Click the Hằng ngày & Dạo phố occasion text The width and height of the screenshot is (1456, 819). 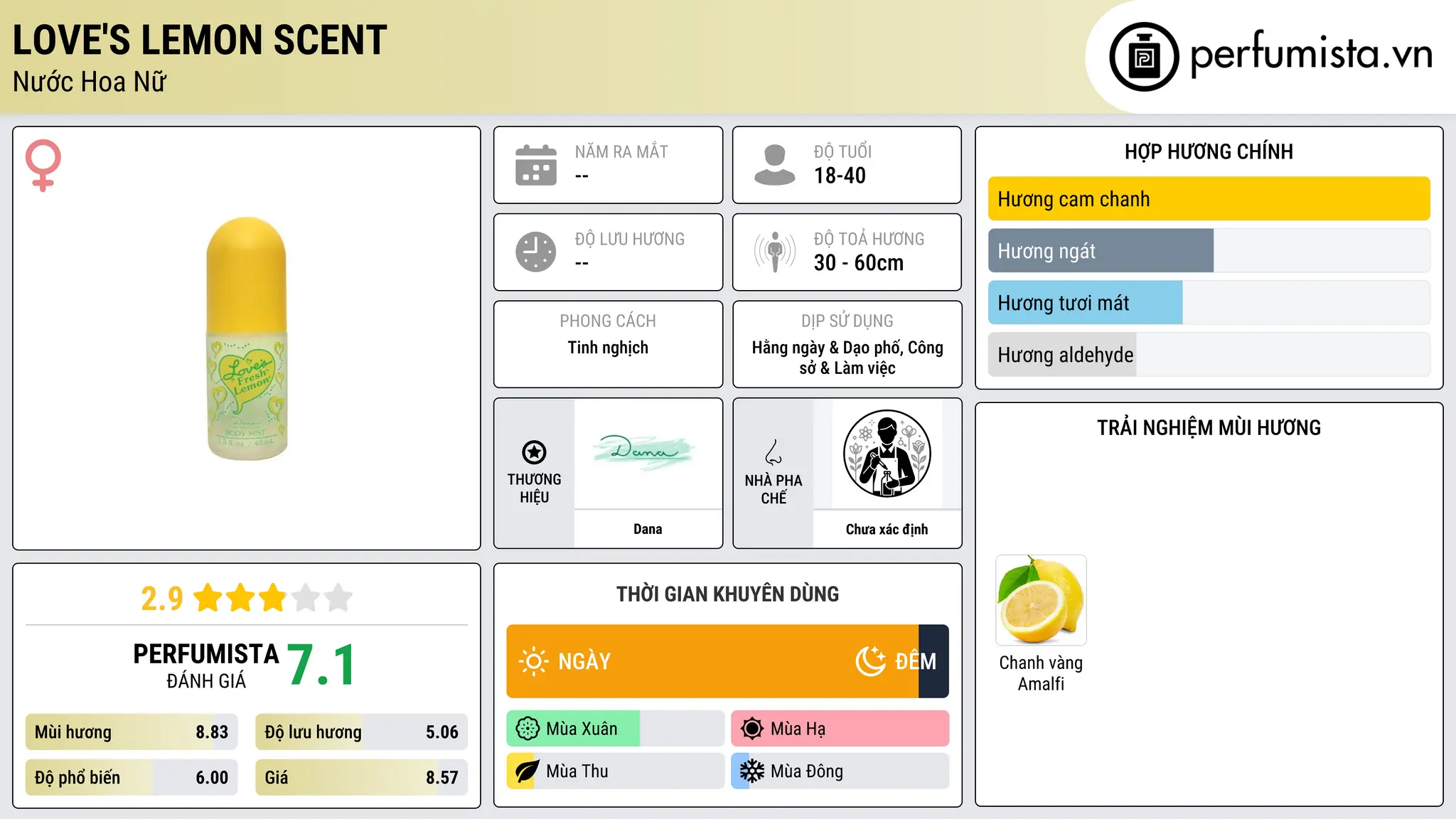[x=847, y=358]
